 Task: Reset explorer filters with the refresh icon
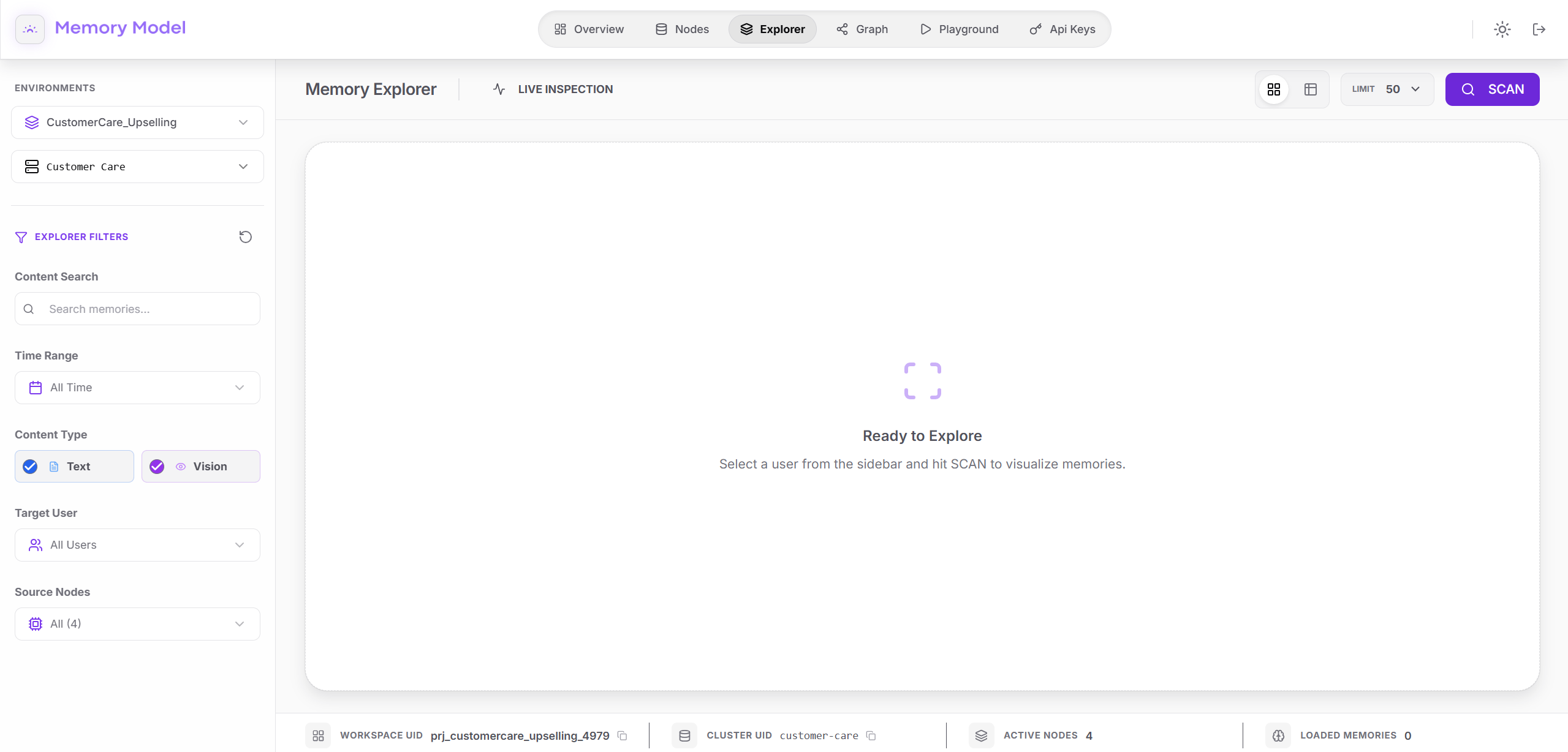tap(245, 237)
